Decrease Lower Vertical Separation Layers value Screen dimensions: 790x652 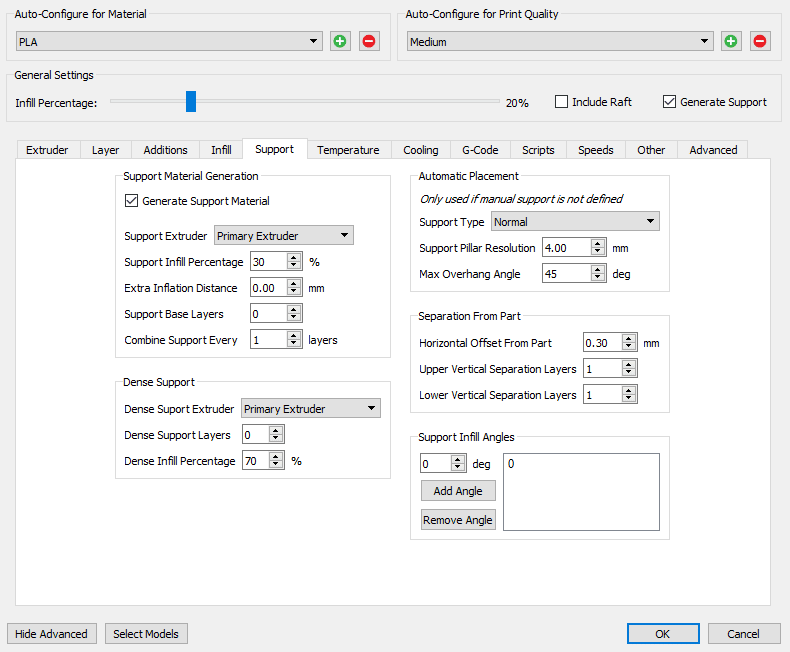coord(628,399)
